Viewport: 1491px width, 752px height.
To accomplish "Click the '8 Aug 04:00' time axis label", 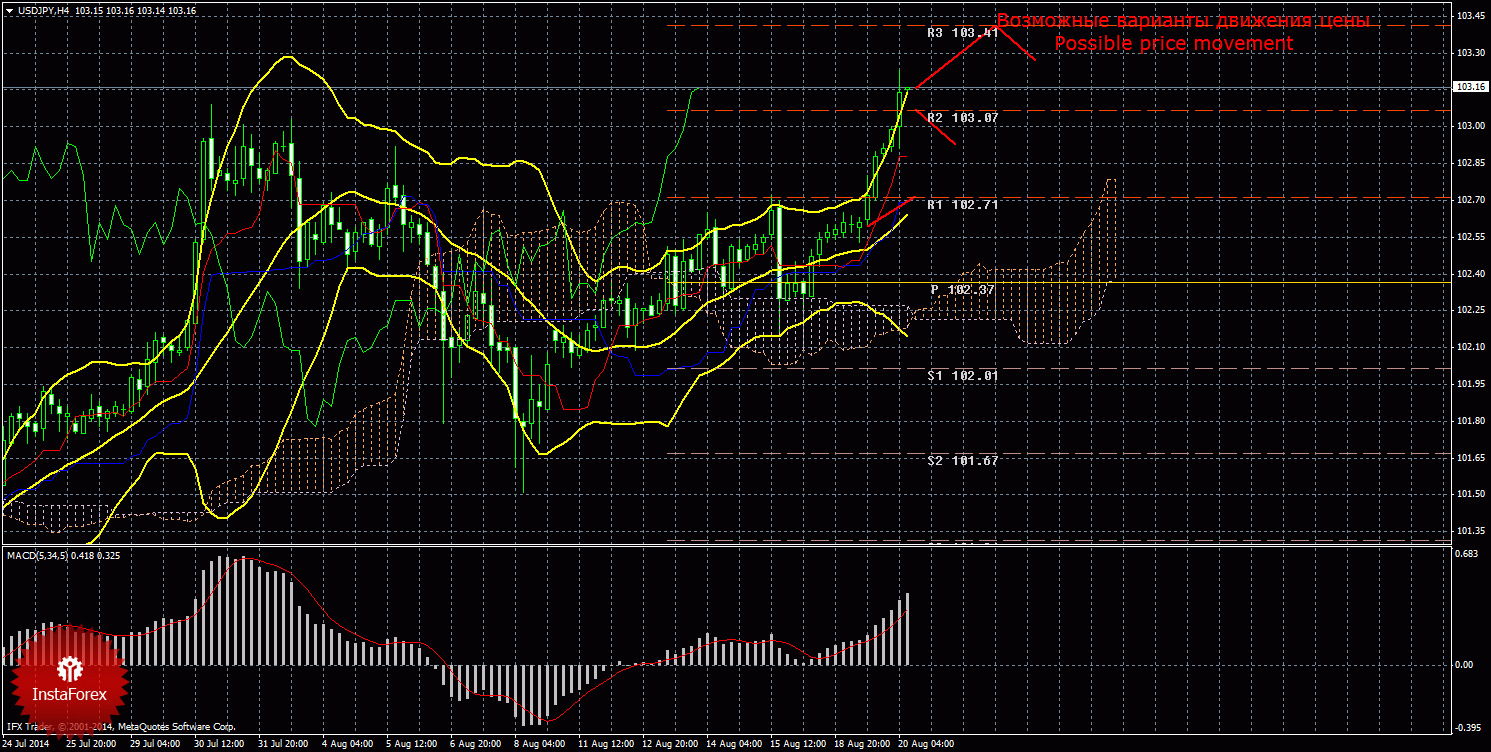I will coord(538,744).
